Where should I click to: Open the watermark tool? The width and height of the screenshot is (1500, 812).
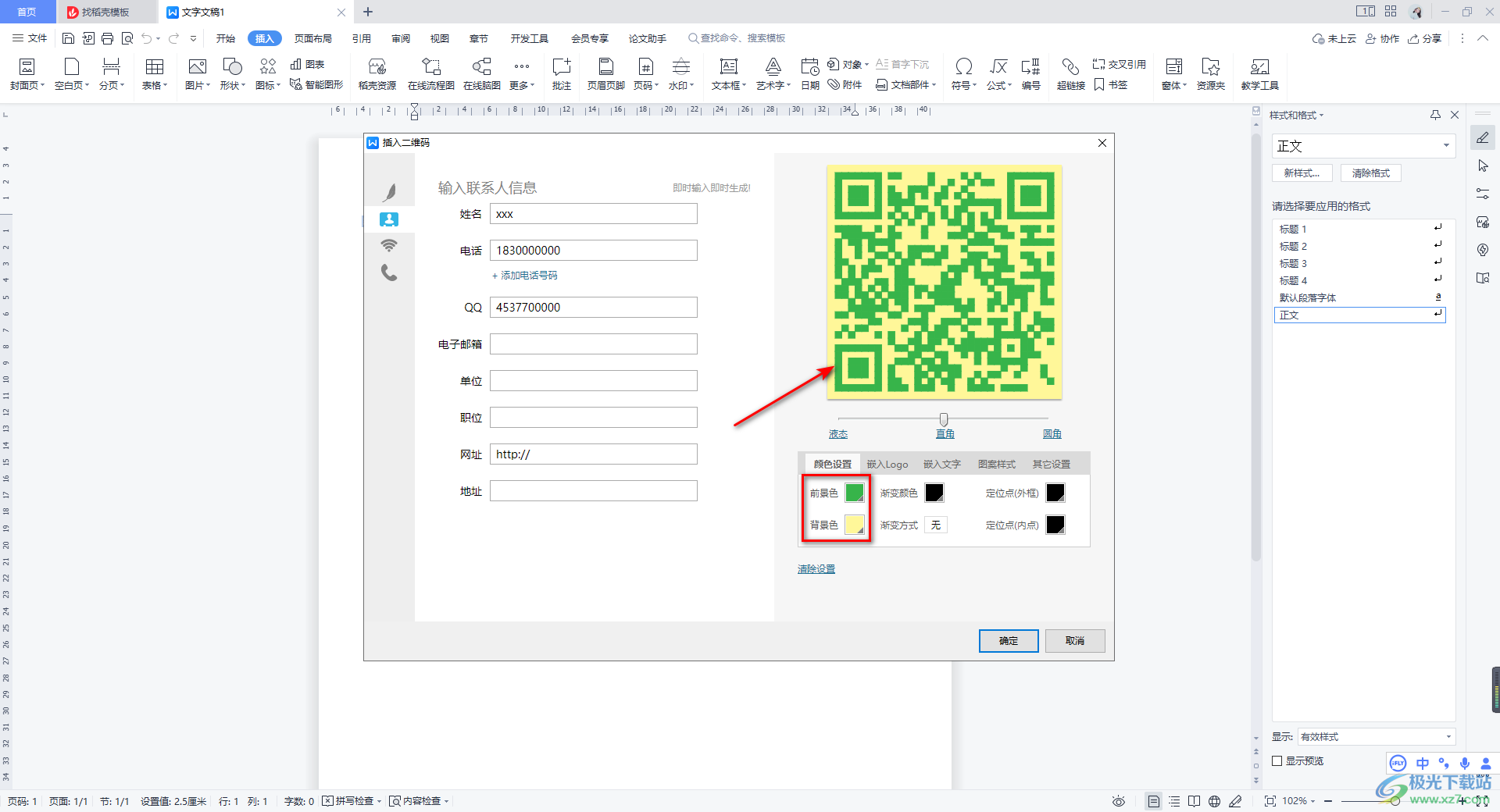point(681,74)
